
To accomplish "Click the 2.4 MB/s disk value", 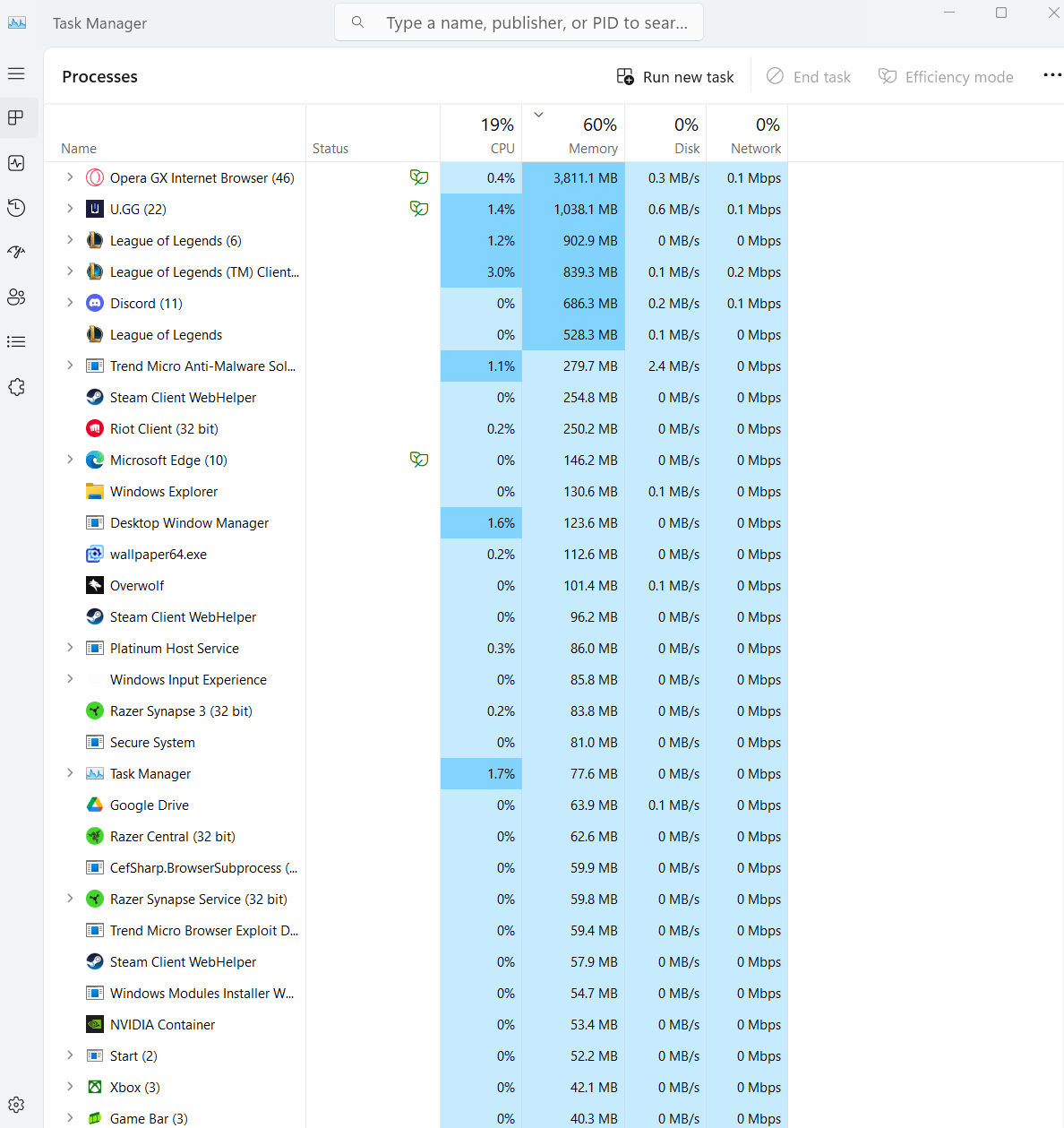I will pos(674,366).
